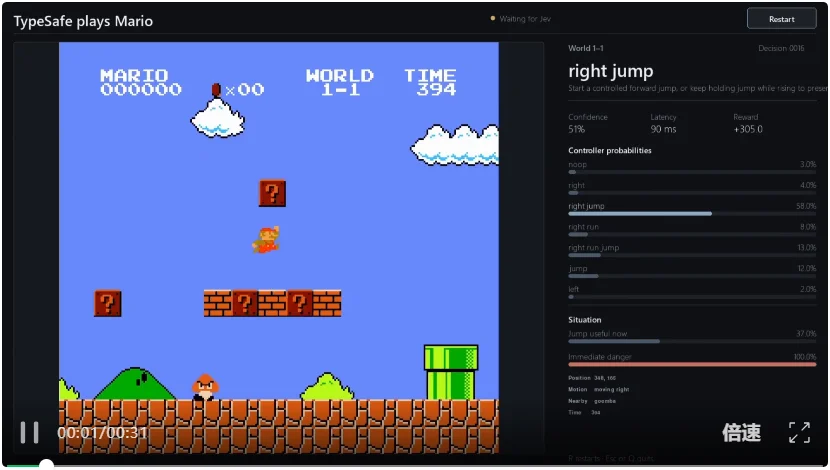This screenshot has height=470, width=830.
Task: Click the 'right jump' 58.0% probability bar
Action: [692, 214]
